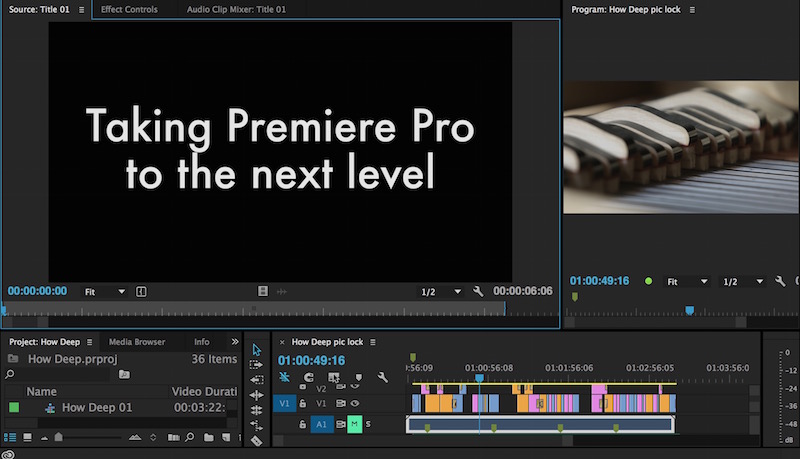This screenshot has height=459, width=800.
Task: Open Program monitor panel menu
Action: 692,10
